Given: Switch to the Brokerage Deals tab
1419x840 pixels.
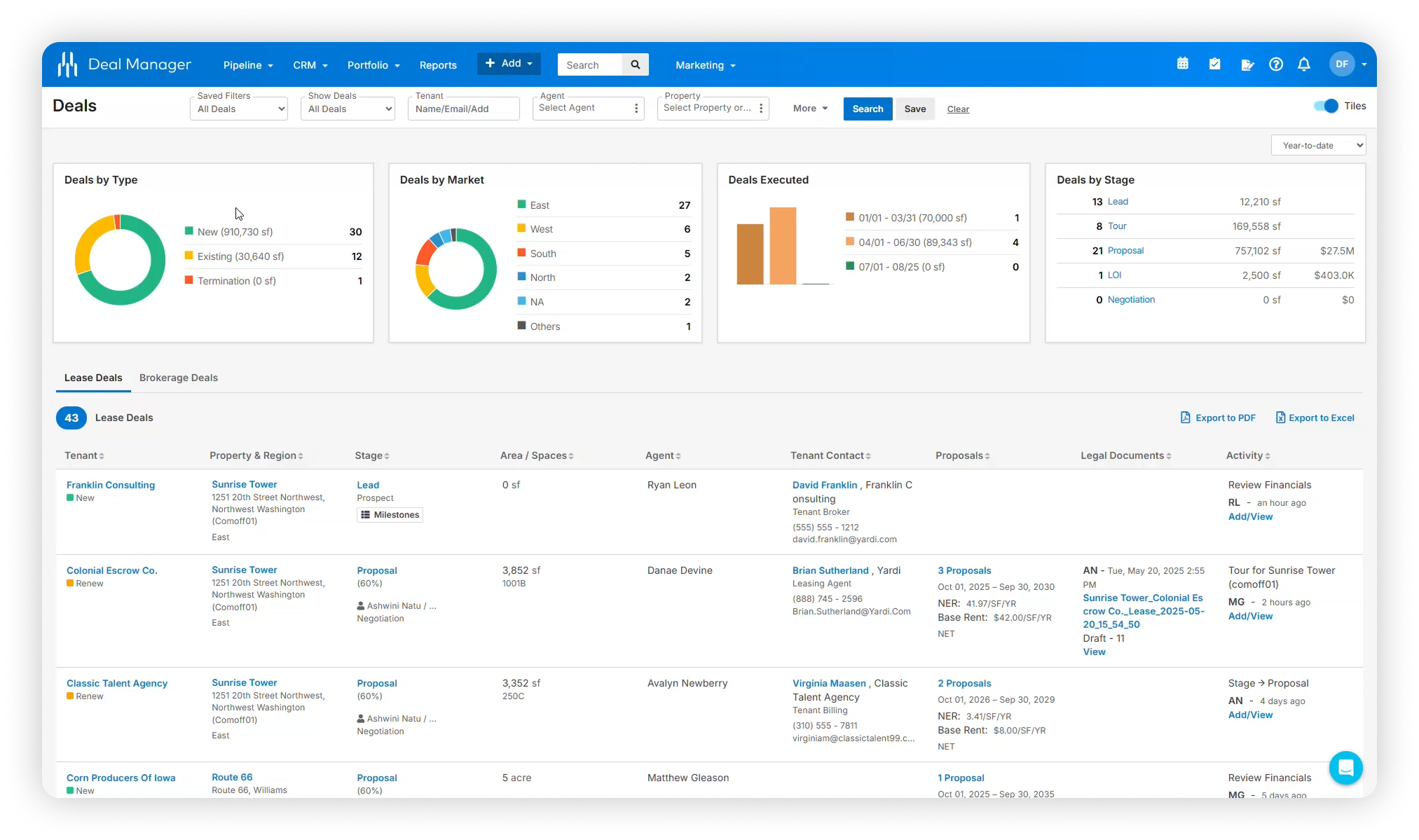Looking at the screenshot, I should click(x=178, y=378).
